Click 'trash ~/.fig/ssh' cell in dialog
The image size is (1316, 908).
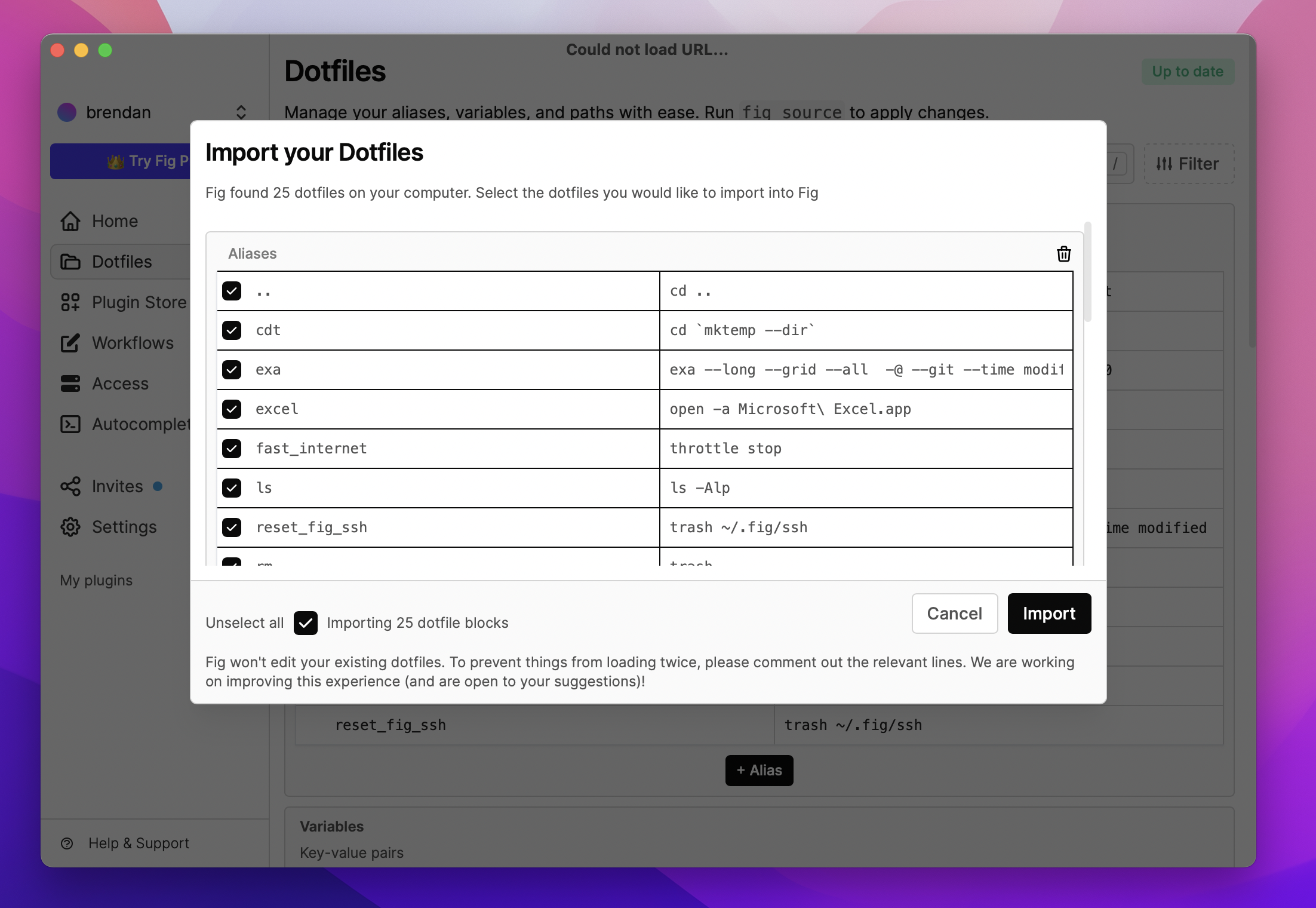coord(866,527)
